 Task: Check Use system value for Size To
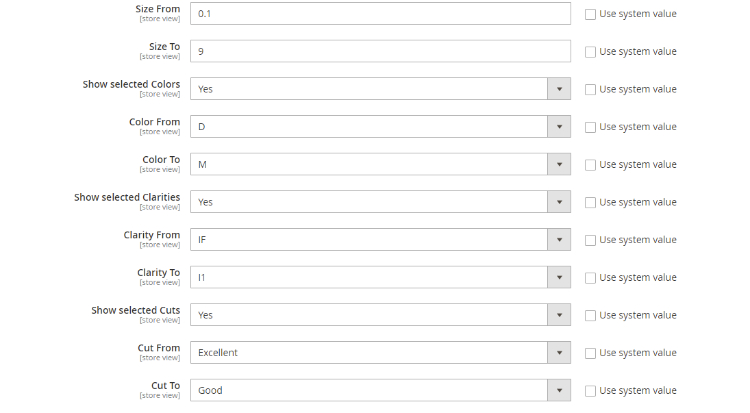pos(590,52)
